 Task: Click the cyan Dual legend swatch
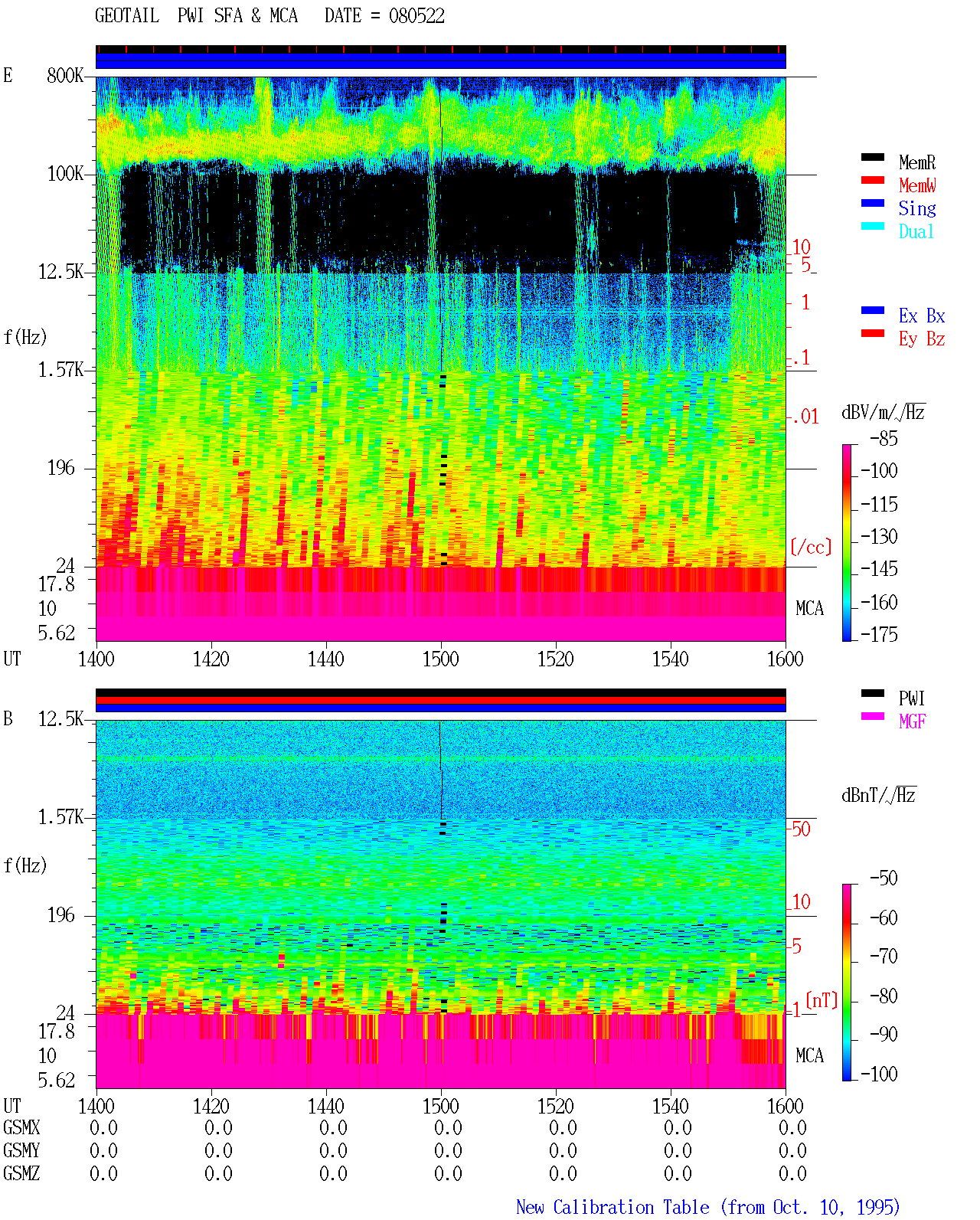pos(872,227)
